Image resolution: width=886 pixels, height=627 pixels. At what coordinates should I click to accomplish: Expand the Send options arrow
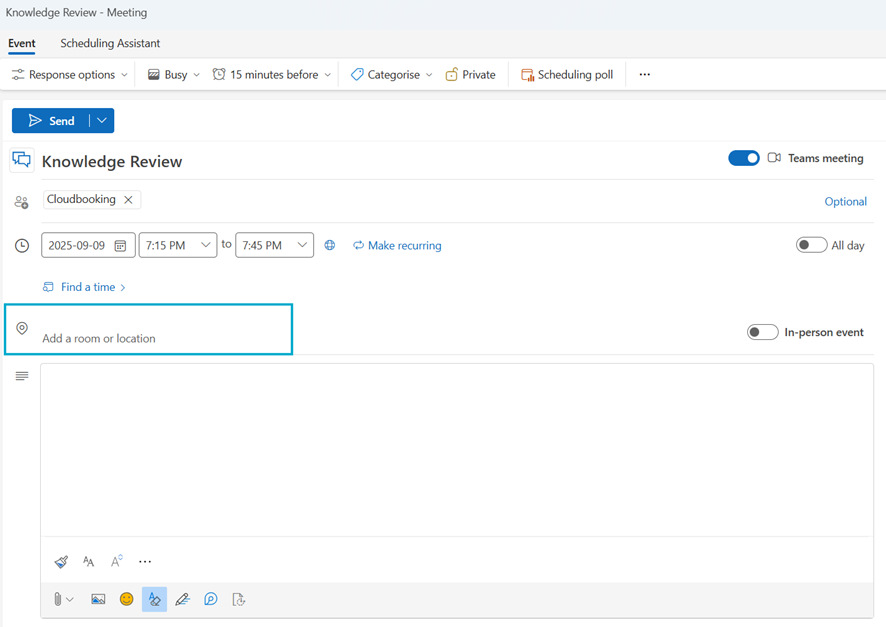point(102,121)
